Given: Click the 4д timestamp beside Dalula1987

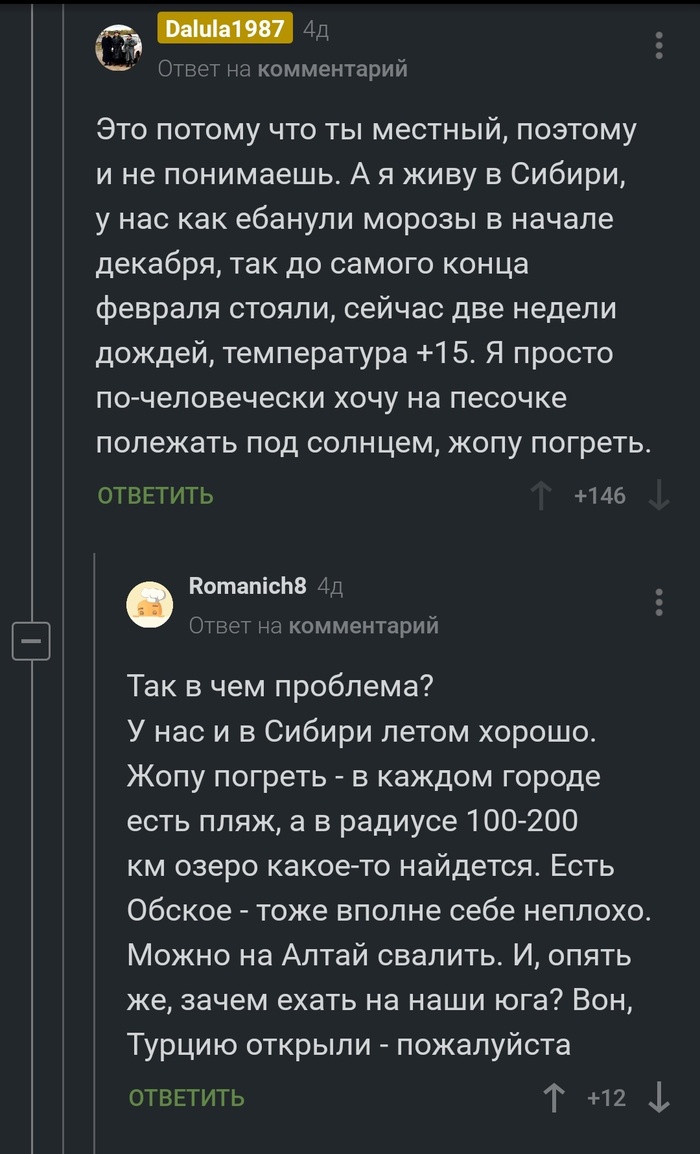Looking at the screenshot, I should click(316, 31).
